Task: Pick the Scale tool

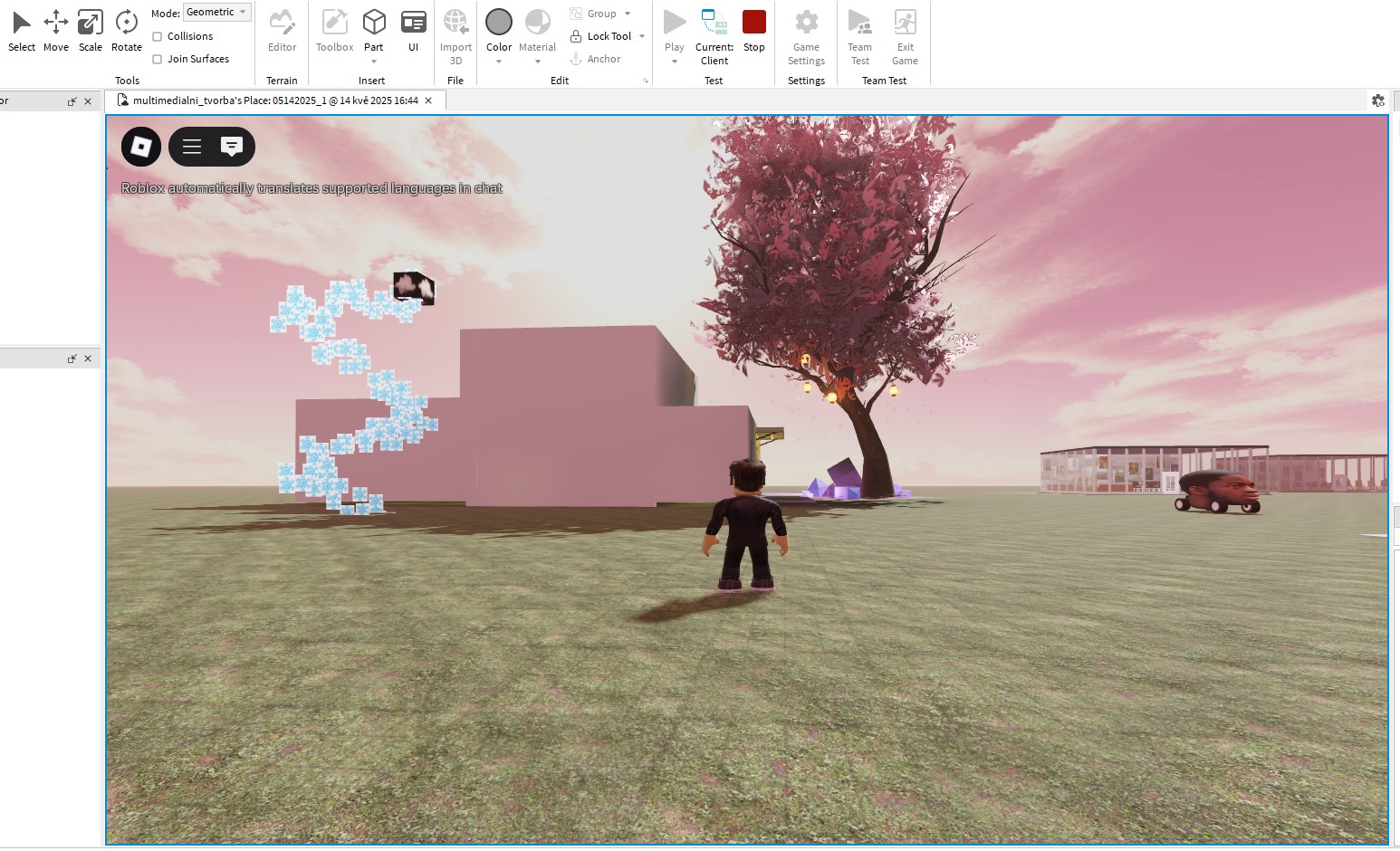Action: tap(91, 30)
